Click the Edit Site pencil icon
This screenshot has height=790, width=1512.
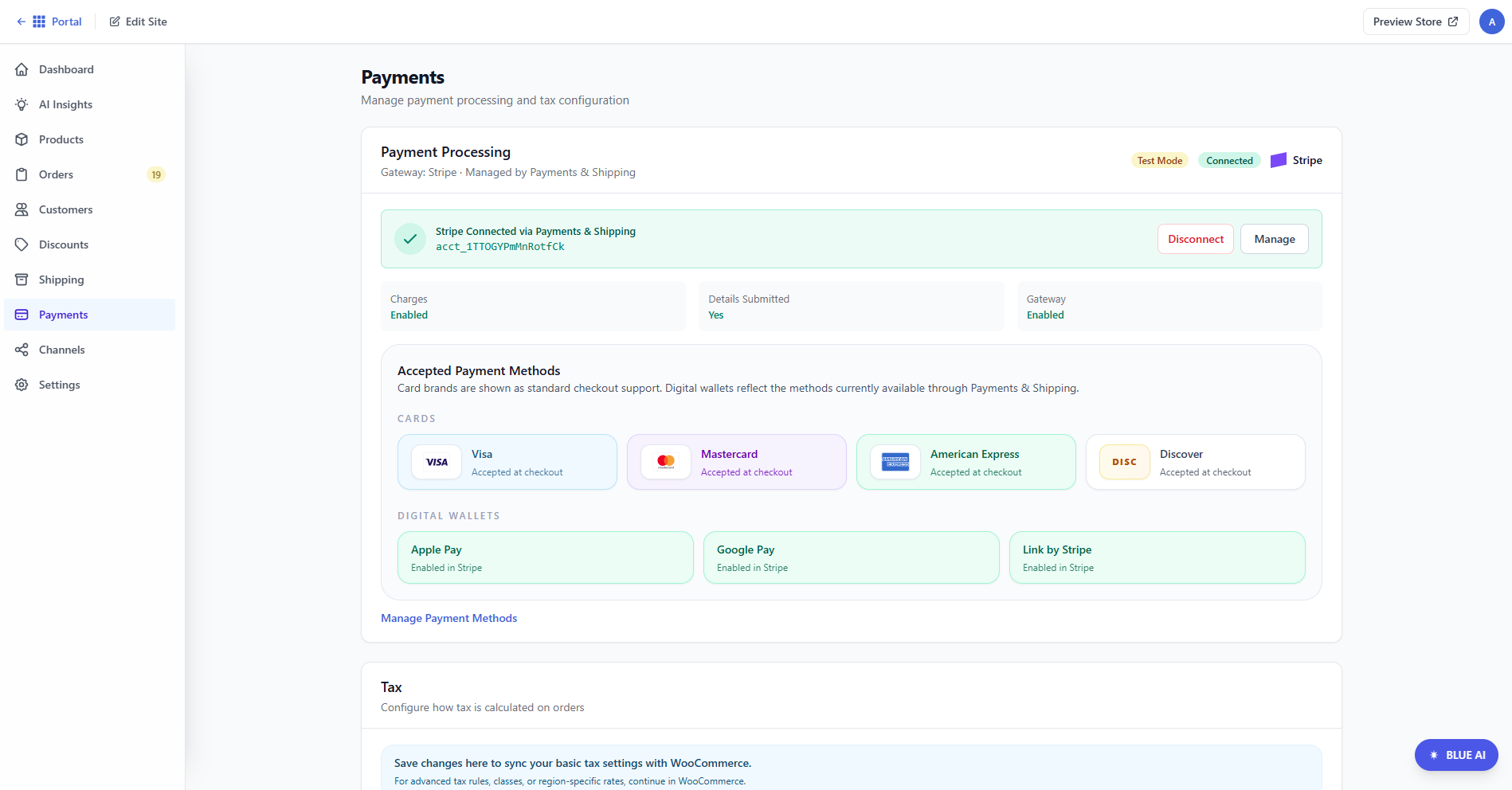[x=115, y=22]
